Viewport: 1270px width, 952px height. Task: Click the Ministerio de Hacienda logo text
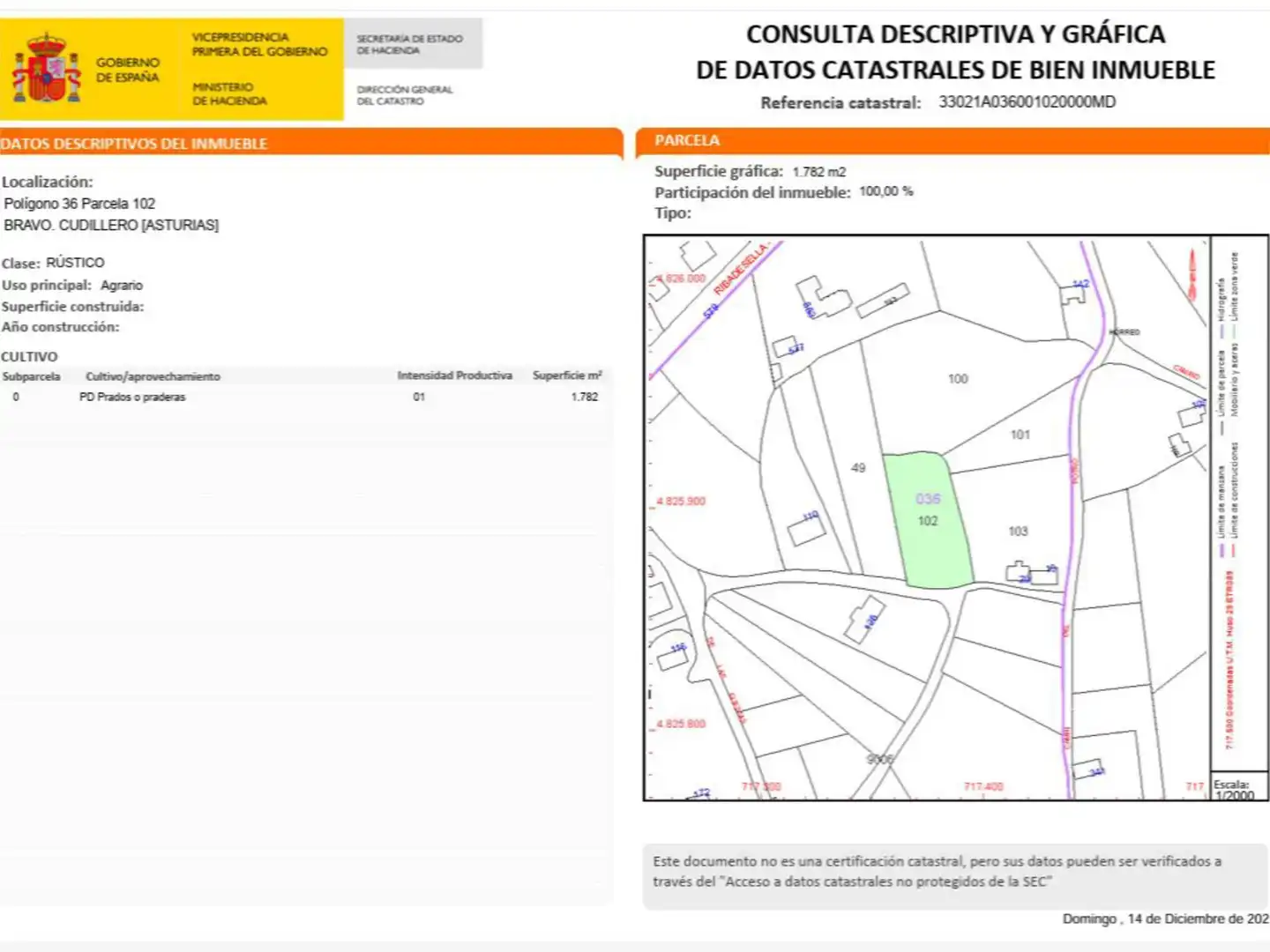pos(229,94)
